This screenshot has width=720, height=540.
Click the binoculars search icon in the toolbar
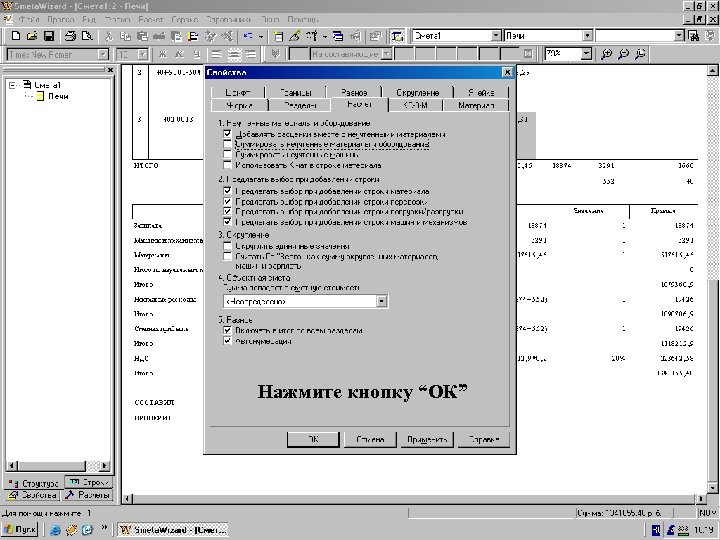pos(694,36)
